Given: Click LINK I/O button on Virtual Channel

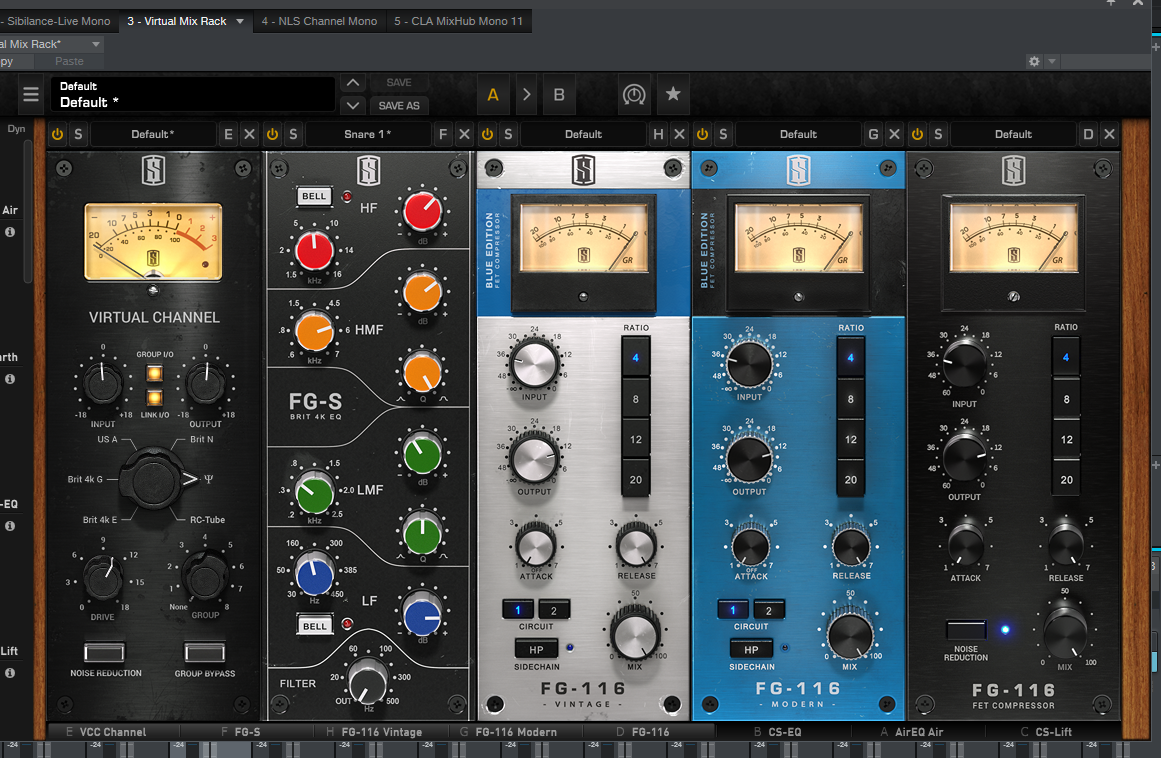Looking at the screenshot, I should point(155,398).
